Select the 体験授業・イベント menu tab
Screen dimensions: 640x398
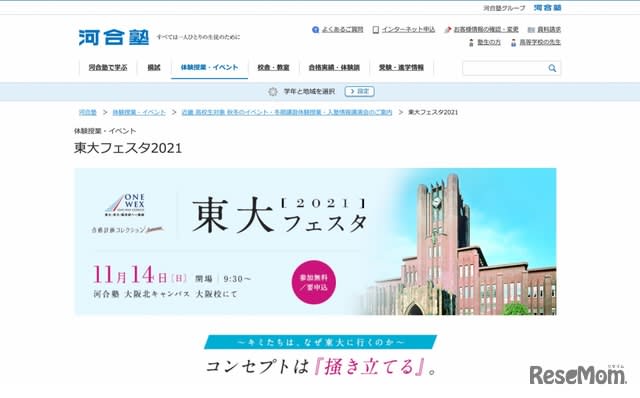click(x=209, y=68)
